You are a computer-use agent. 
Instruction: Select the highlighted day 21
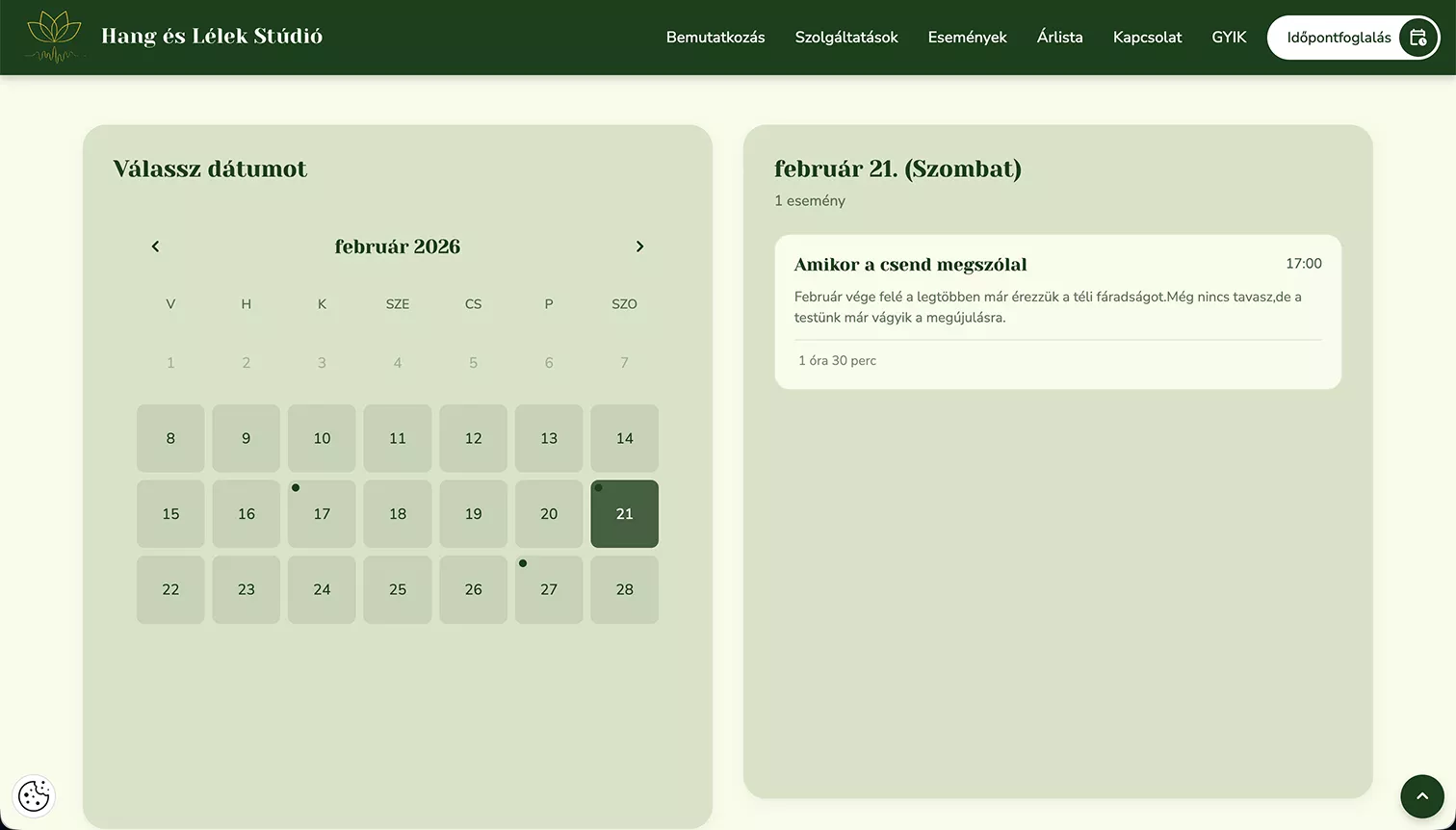[x=625, y=514]
